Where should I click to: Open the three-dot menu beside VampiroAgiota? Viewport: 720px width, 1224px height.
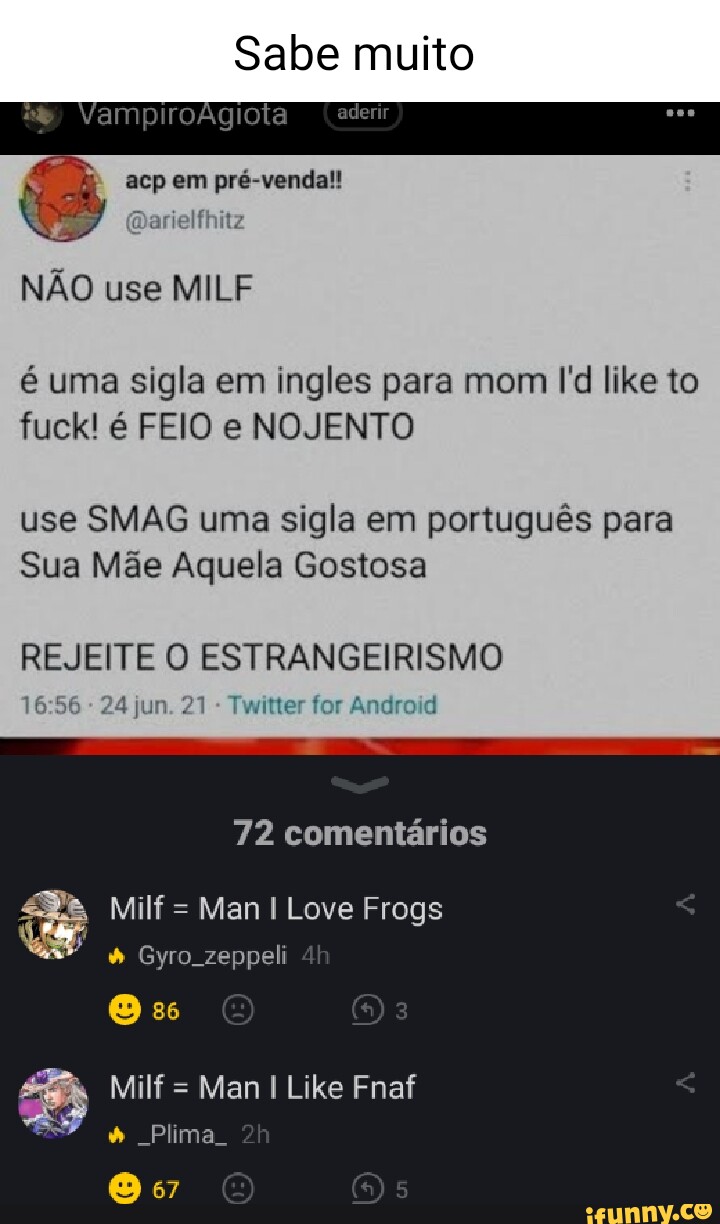[679, 113]
